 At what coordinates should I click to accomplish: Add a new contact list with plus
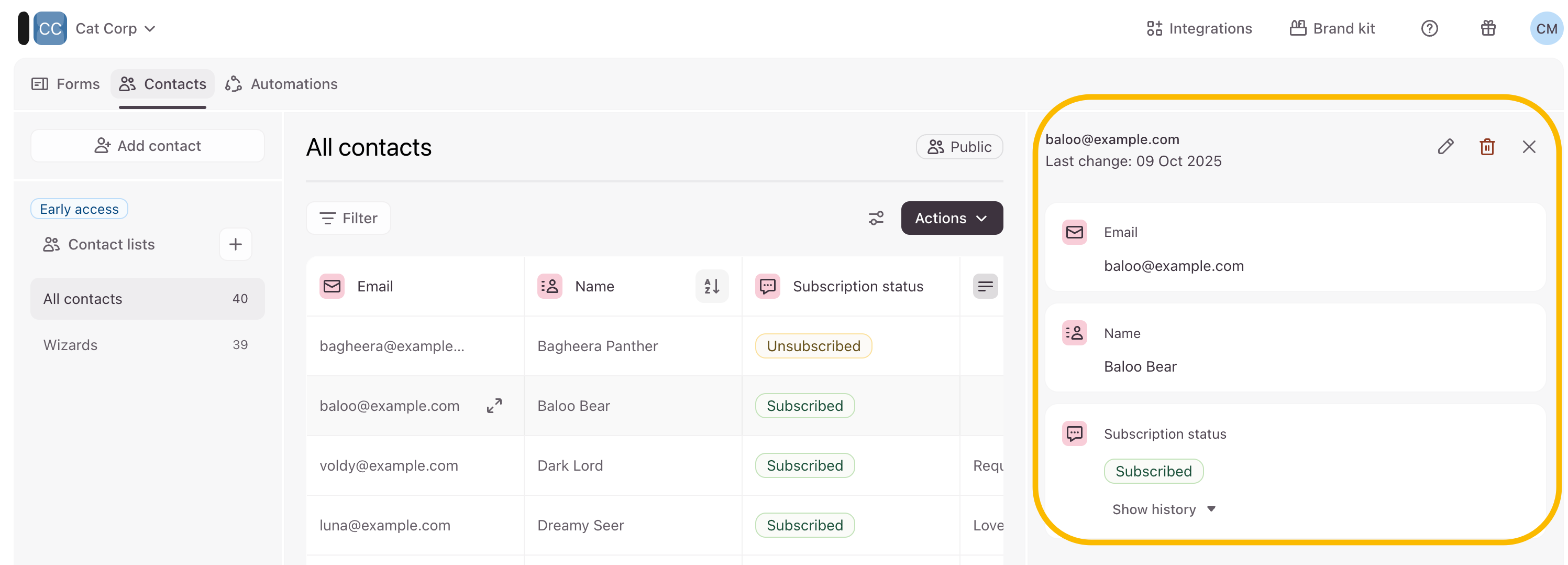pyautogui.click(x=235, y=244)
